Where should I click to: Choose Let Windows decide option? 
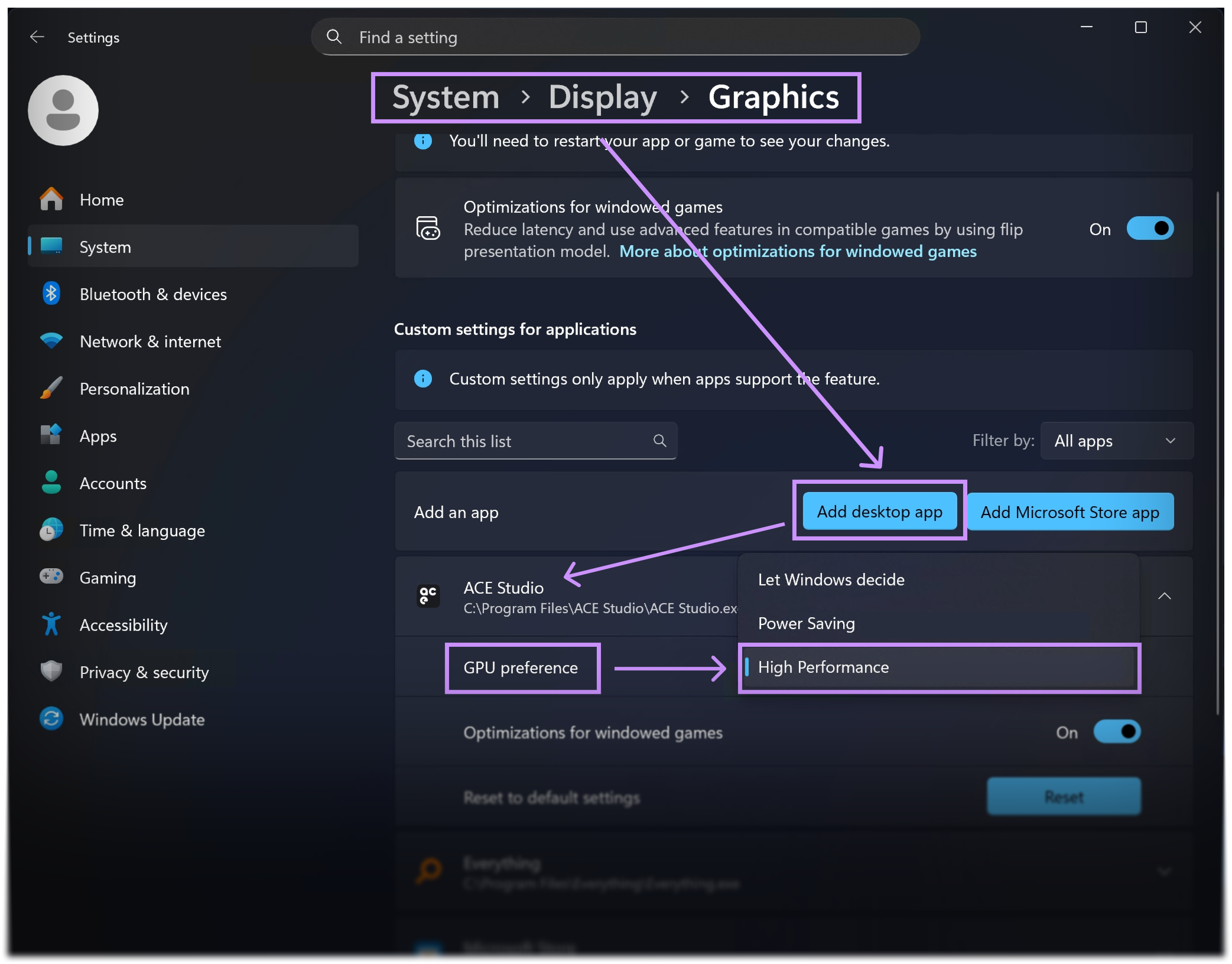pos(831,579)
